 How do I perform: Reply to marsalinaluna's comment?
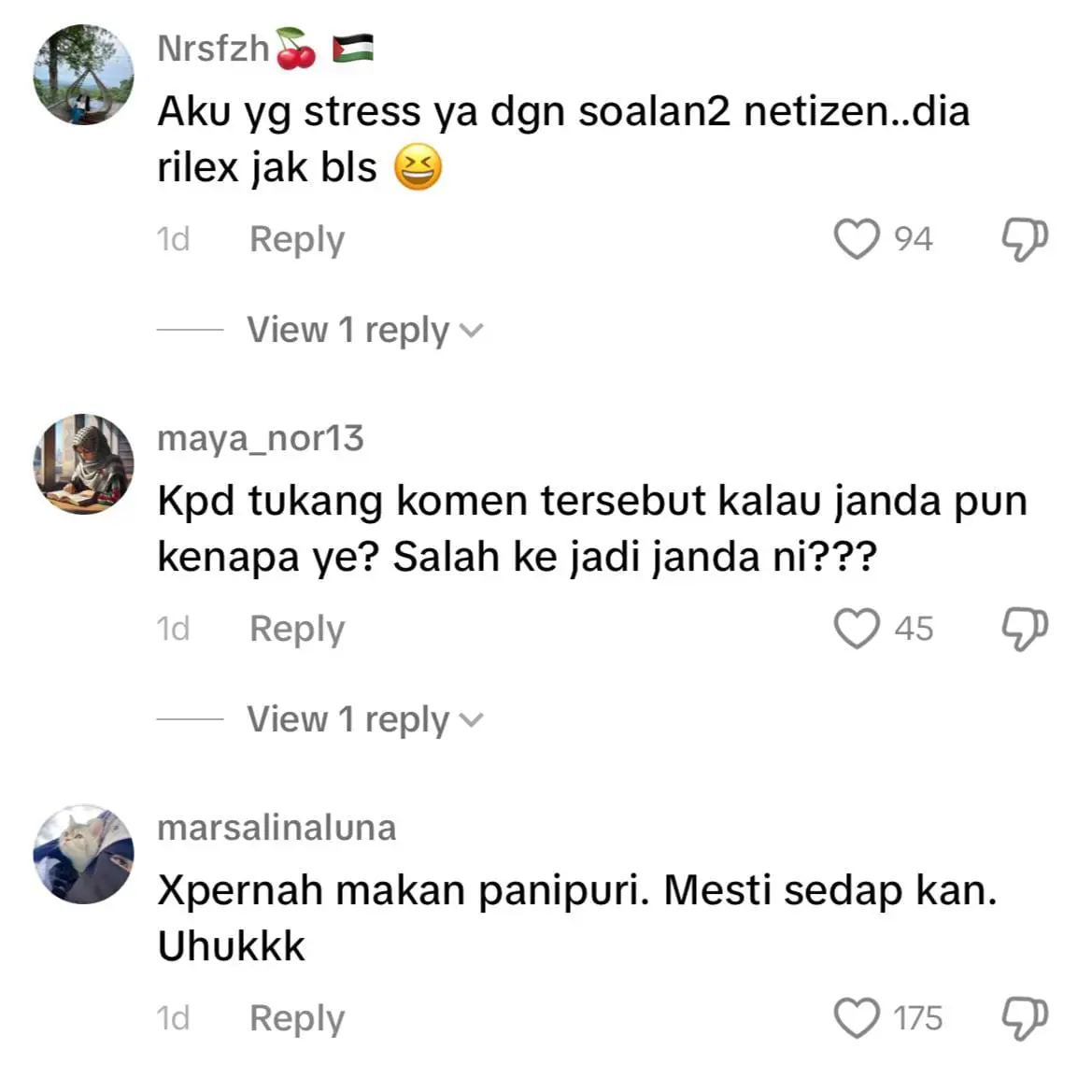[x=297, y=1019]
